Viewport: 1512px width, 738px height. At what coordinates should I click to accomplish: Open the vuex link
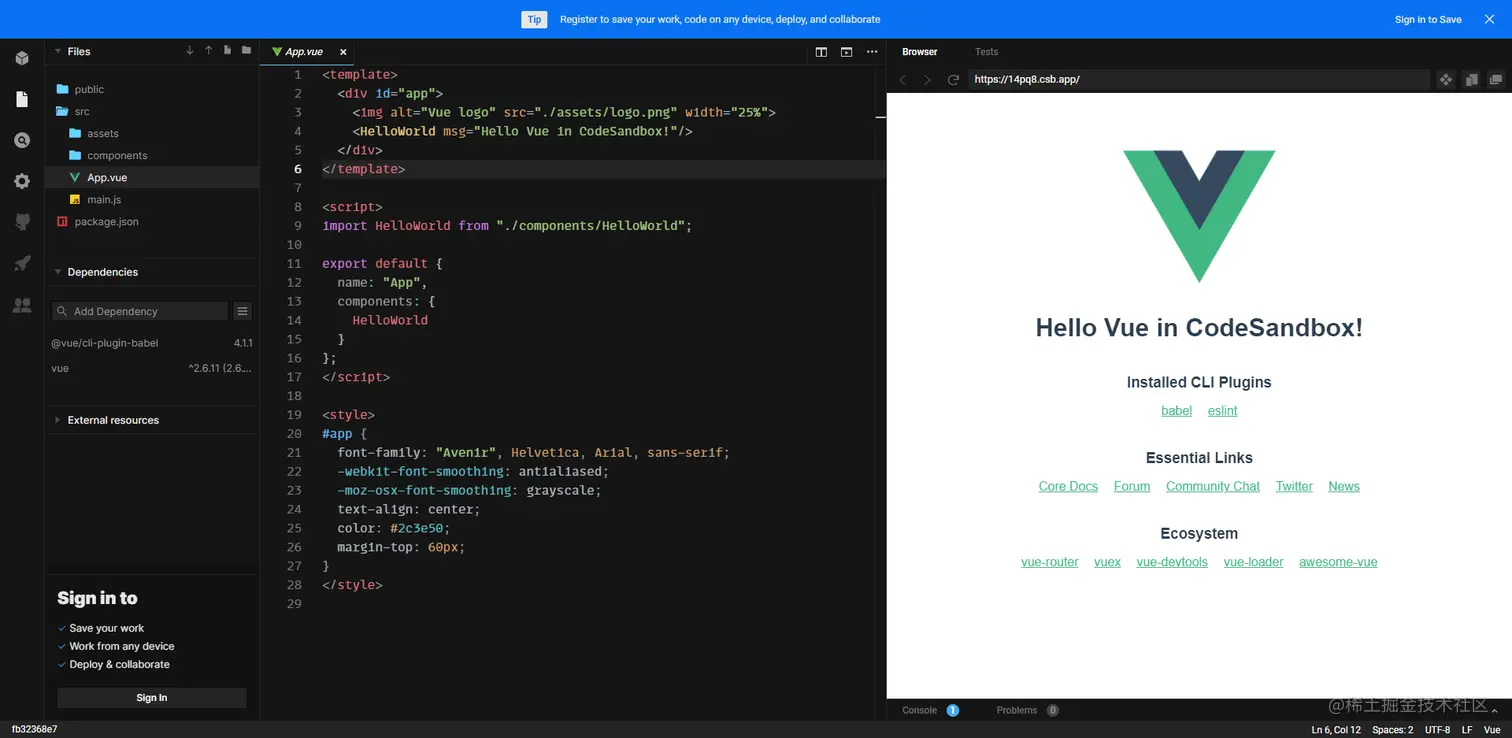tap(1107, 562)
